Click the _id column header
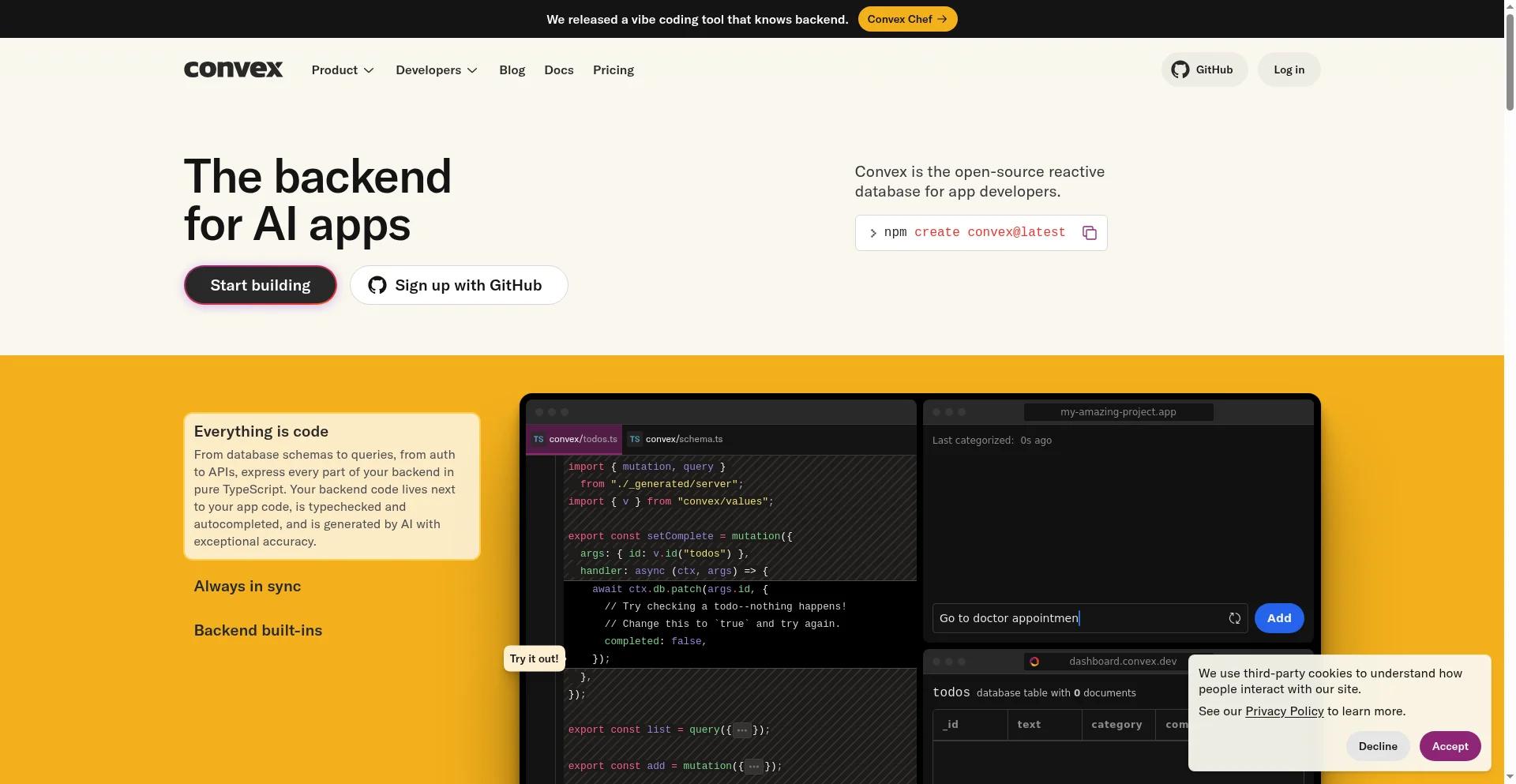 pos(970,725)
